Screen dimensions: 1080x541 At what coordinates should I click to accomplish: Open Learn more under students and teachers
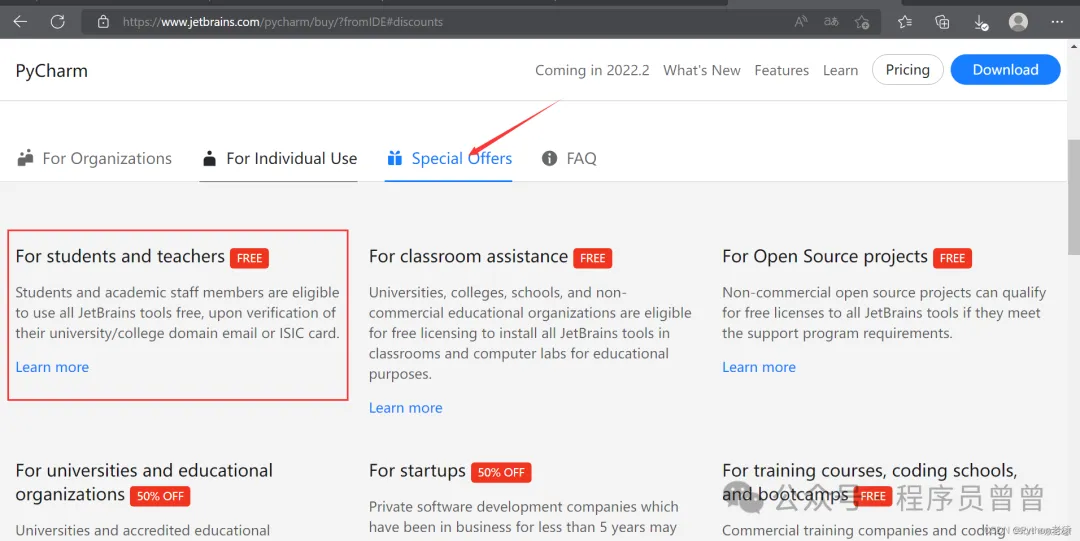click(52, 367)
